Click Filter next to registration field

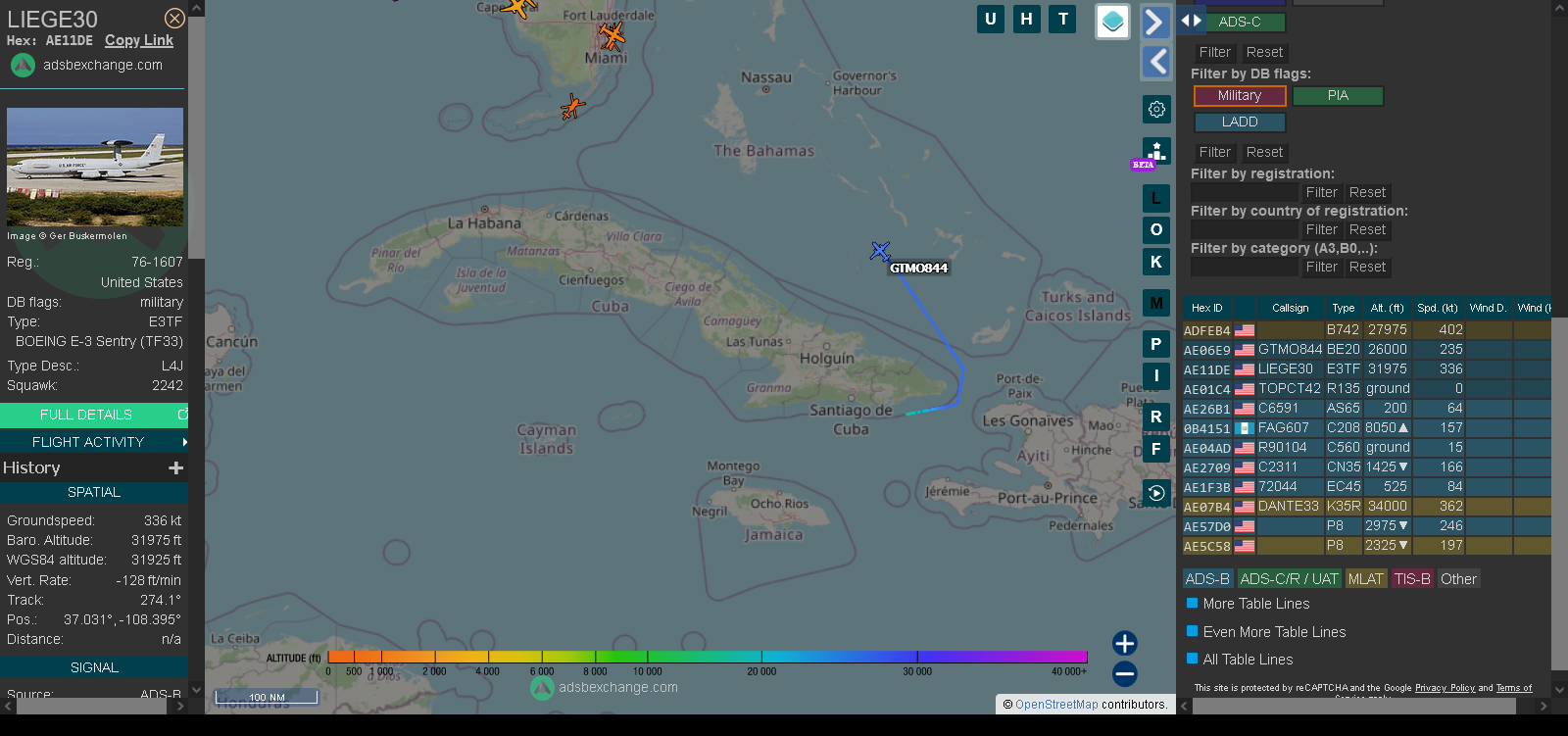(1321, 192)
